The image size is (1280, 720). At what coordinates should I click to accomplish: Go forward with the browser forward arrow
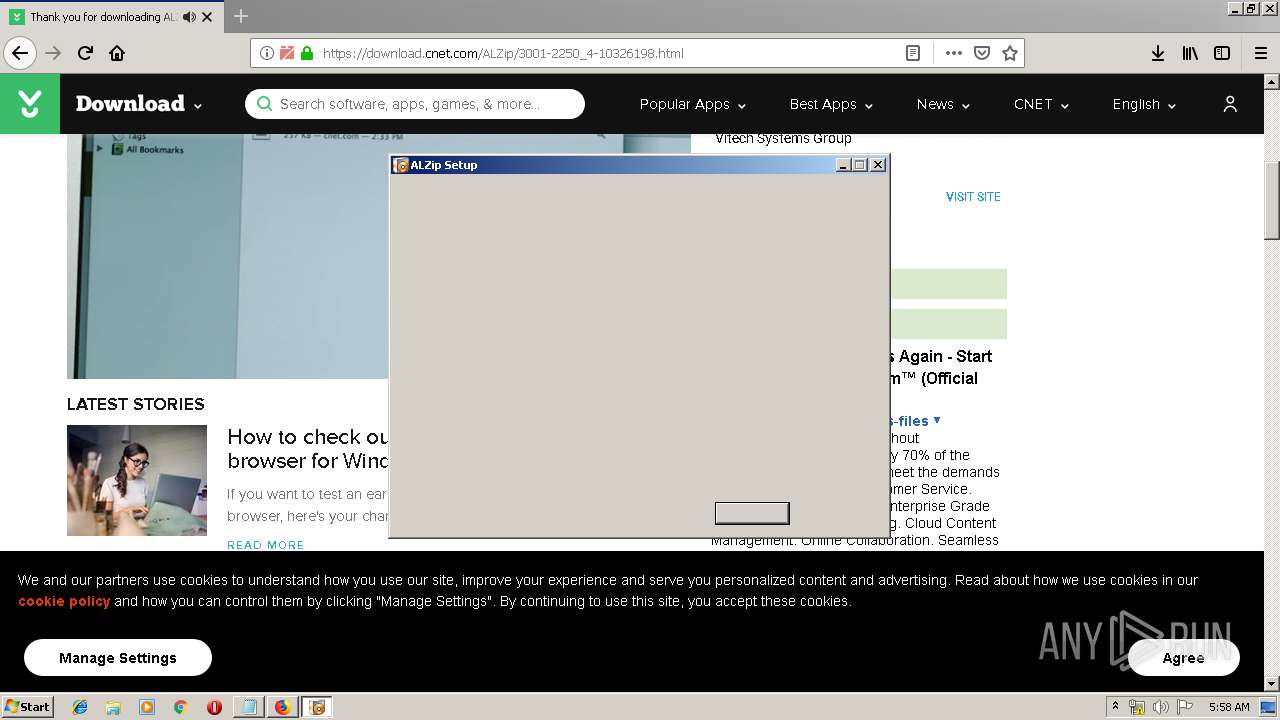pos(53,53)
